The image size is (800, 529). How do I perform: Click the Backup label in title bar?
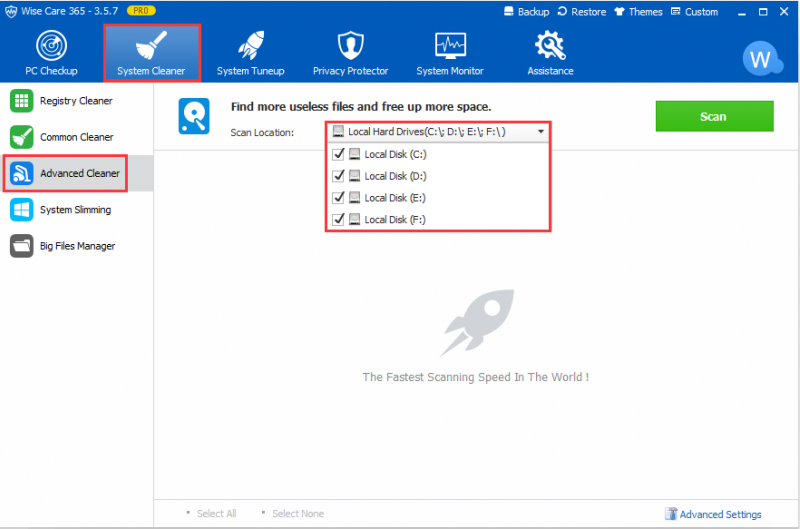click(534, 12)
